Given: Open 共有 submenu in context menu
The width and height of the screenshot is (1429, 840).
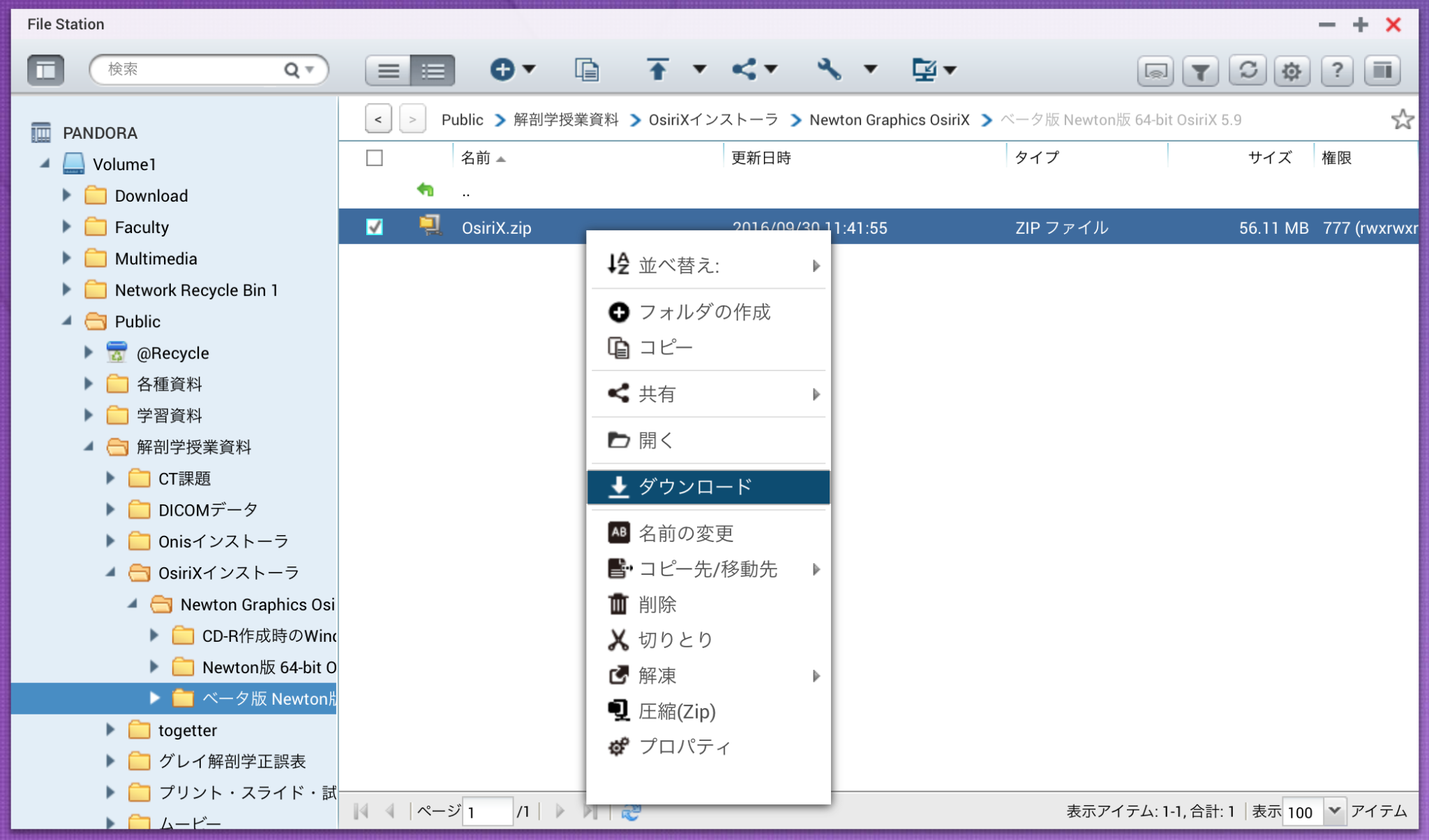Looking at the screenshot, I should 708,393.
